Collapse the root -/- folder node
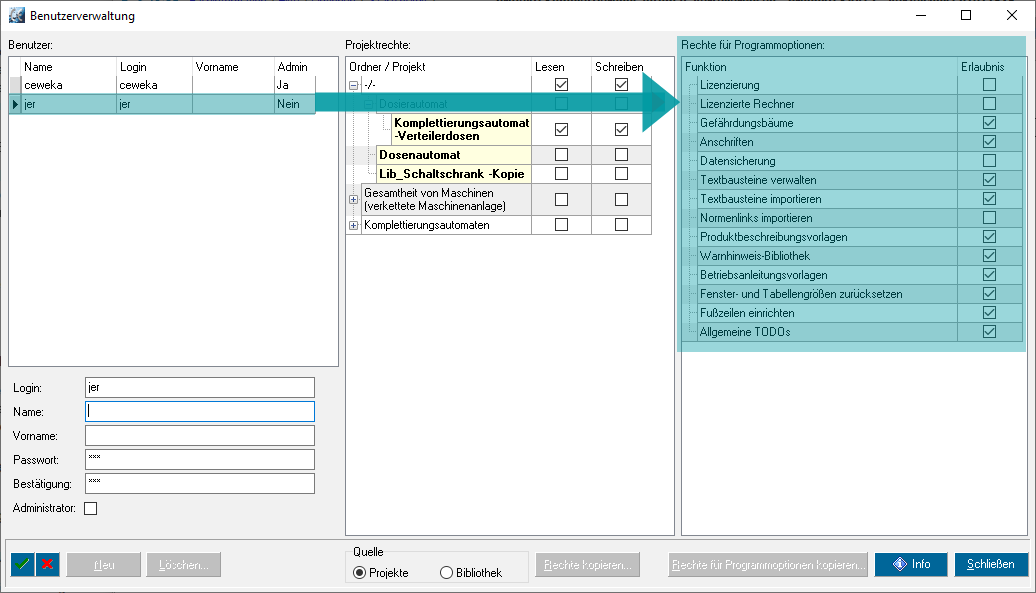1036x593 pixels. [x=353, y=85]
